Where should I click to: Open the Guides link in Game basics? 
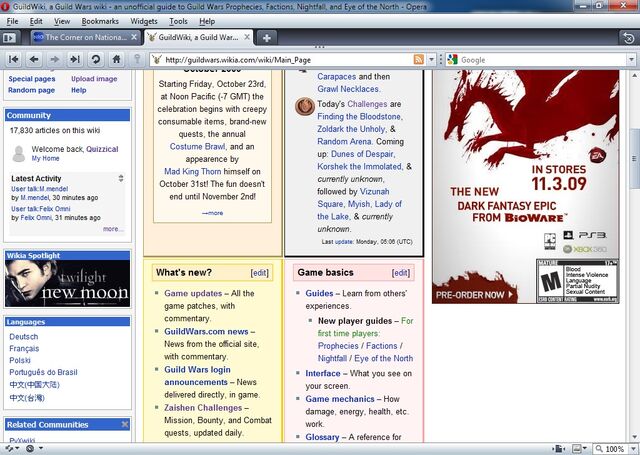[x=319, y=293]
